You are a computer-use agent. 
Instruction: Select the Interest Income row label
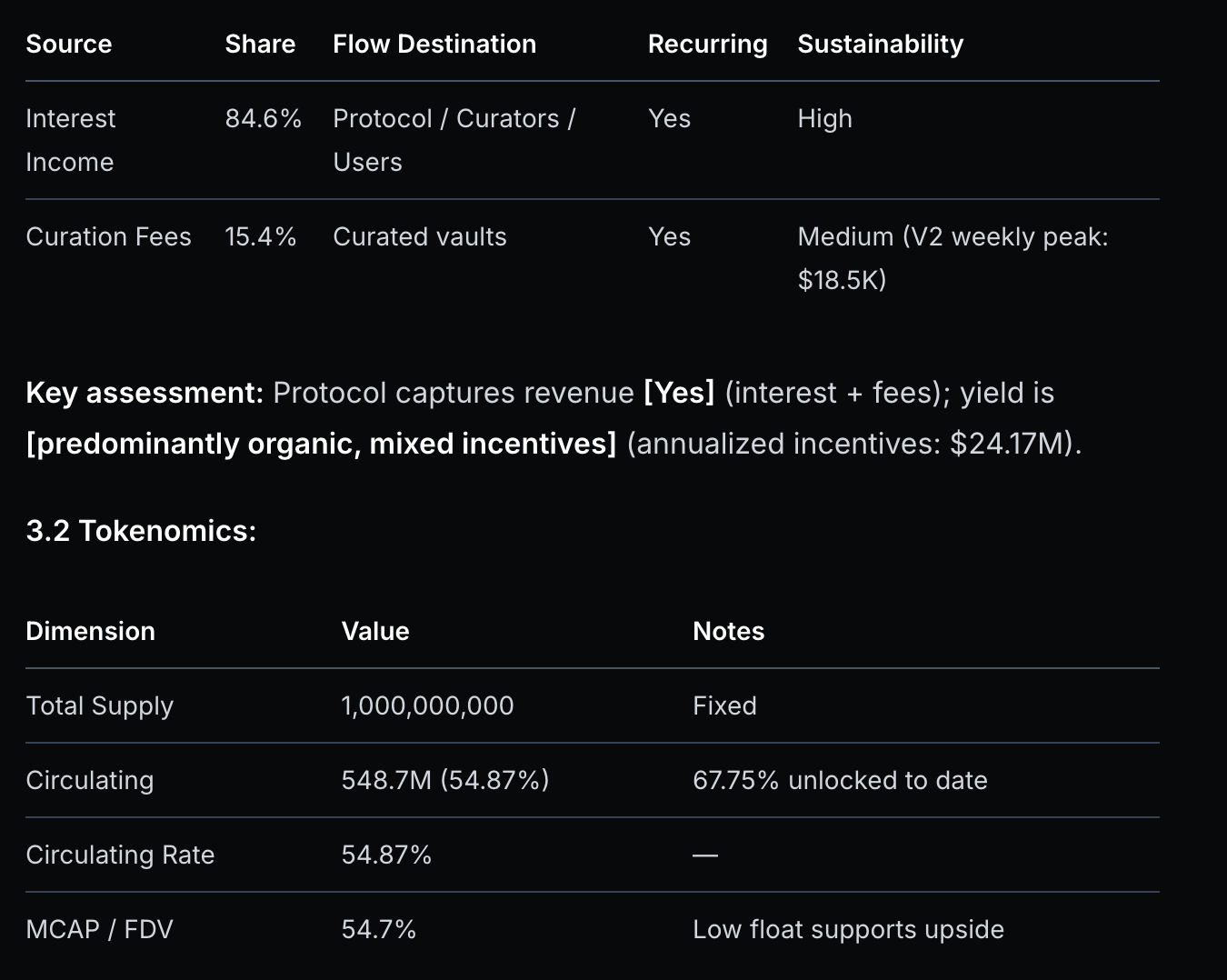pos(71,140)
